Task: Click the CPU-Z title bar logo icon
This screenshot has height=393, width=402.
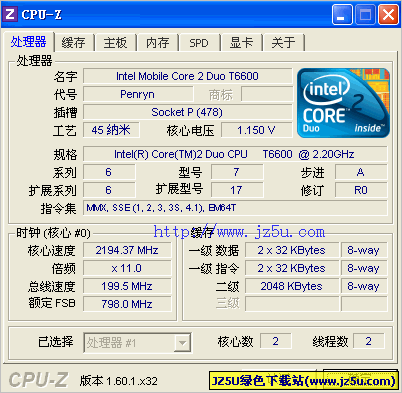Action: pos(9,14)
